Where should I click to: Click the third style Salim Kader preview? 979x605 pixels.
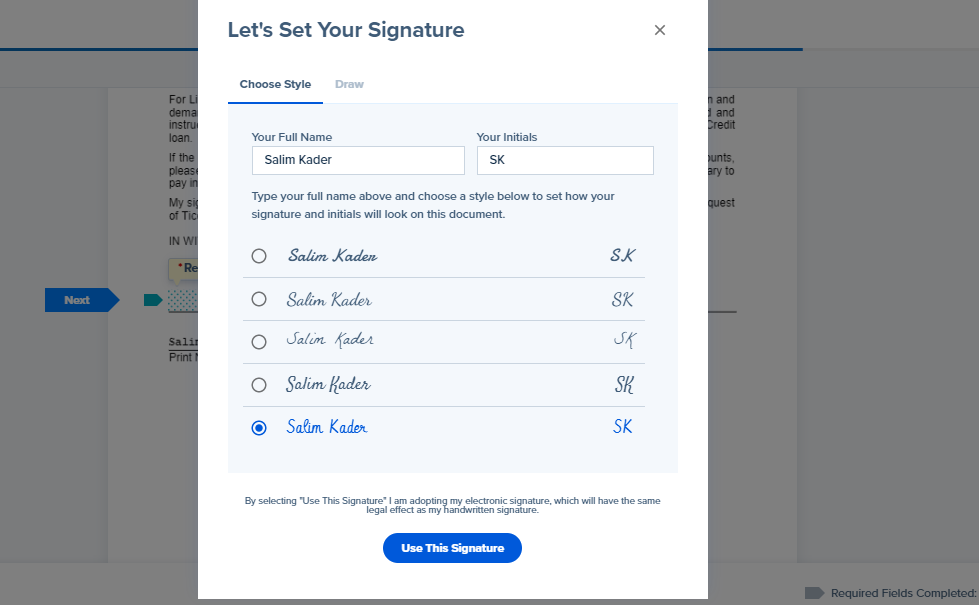(330, 340)
